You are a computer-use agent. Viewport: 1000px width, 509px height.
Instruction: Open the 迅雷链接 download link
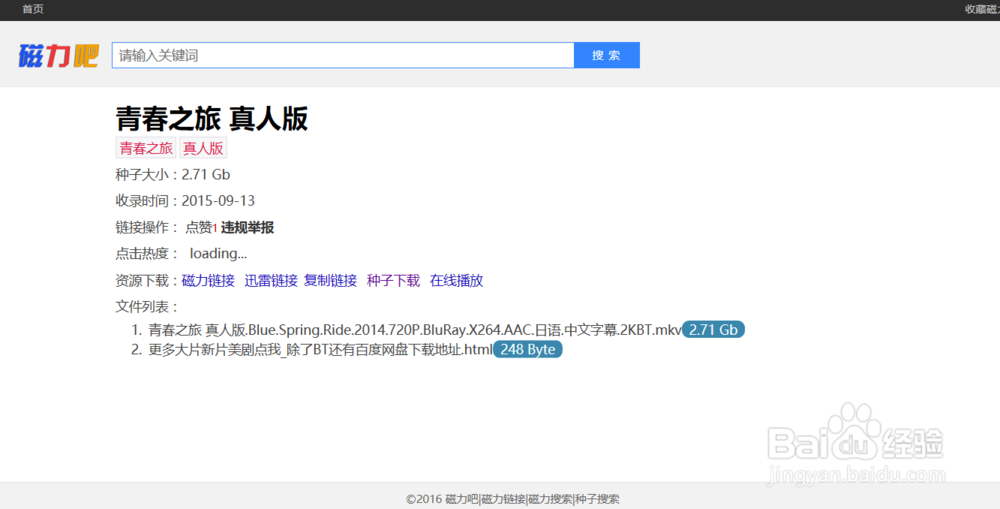pos(271,281)
